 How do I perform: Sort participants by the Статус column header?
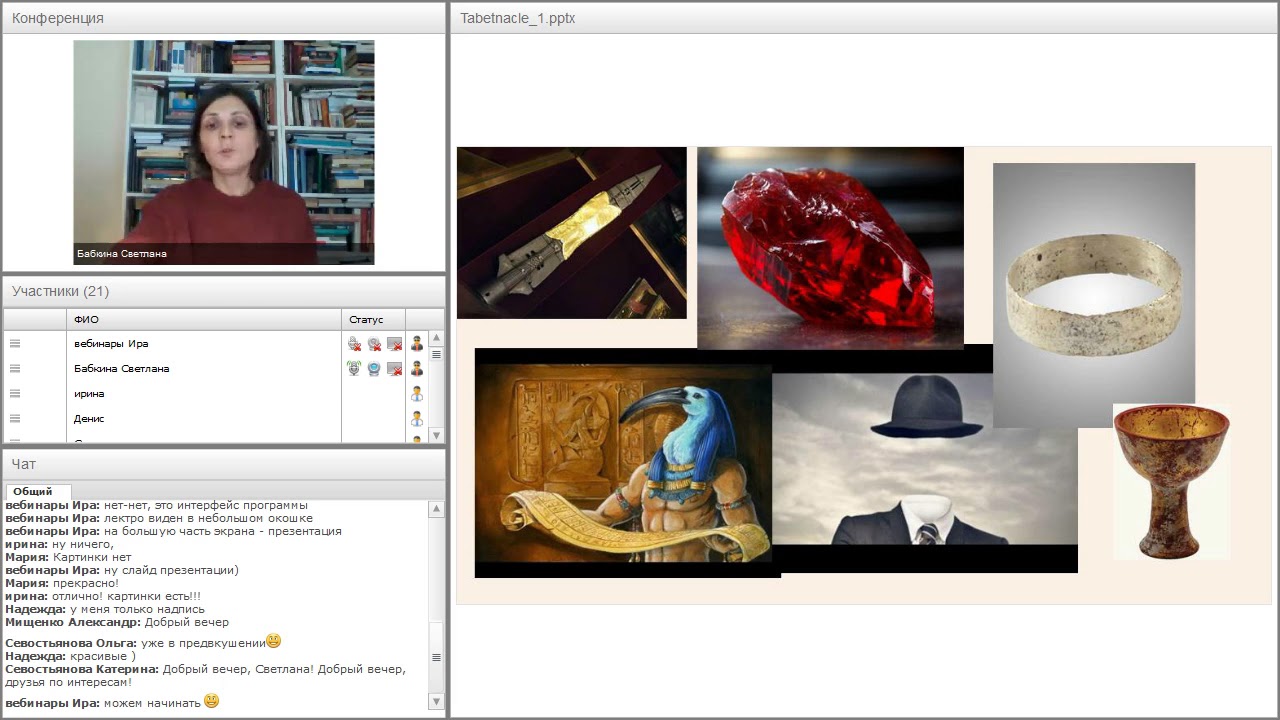click(x=373, y=320)
